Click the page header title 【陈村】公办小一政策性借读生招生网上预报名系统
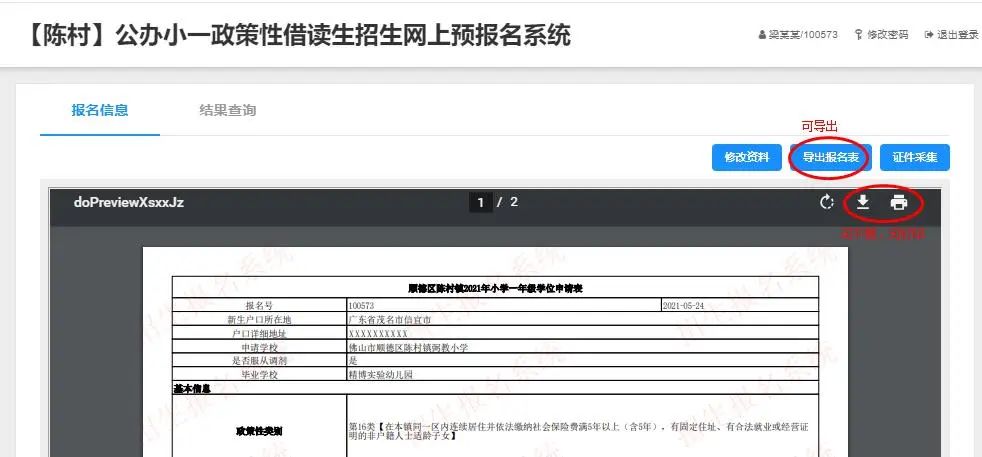The width and height of the screenshot is (982, 457). [297, 36]
